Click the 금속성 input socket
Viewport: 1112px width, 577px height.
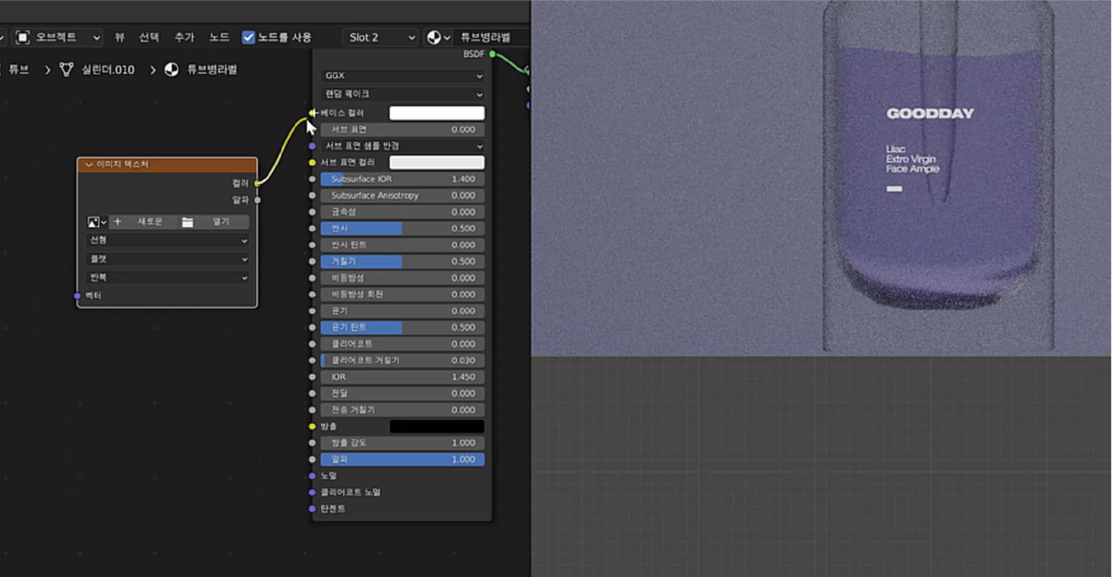(312, 212)
